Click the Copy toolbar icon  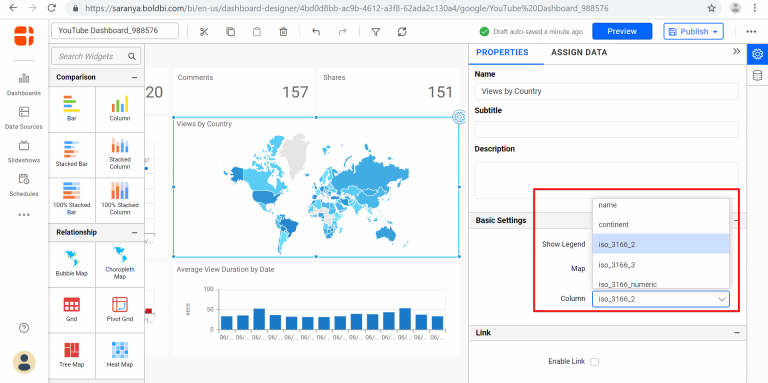[x=231, y=32]
